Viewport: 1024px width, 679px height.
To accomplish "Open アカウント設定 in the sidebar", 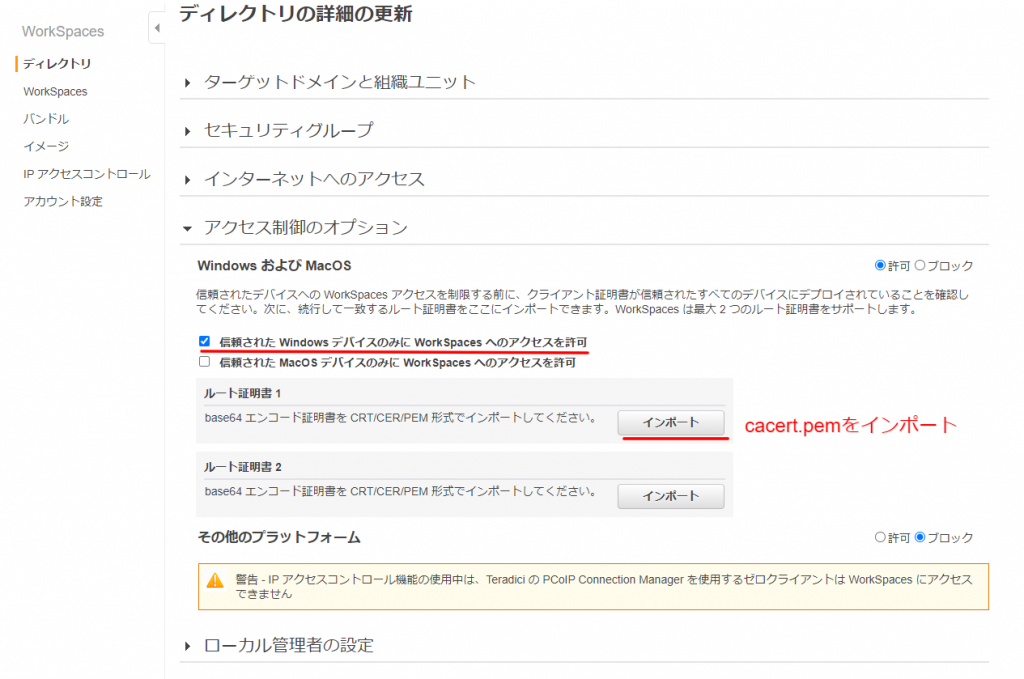I will (x=63, y=201).
